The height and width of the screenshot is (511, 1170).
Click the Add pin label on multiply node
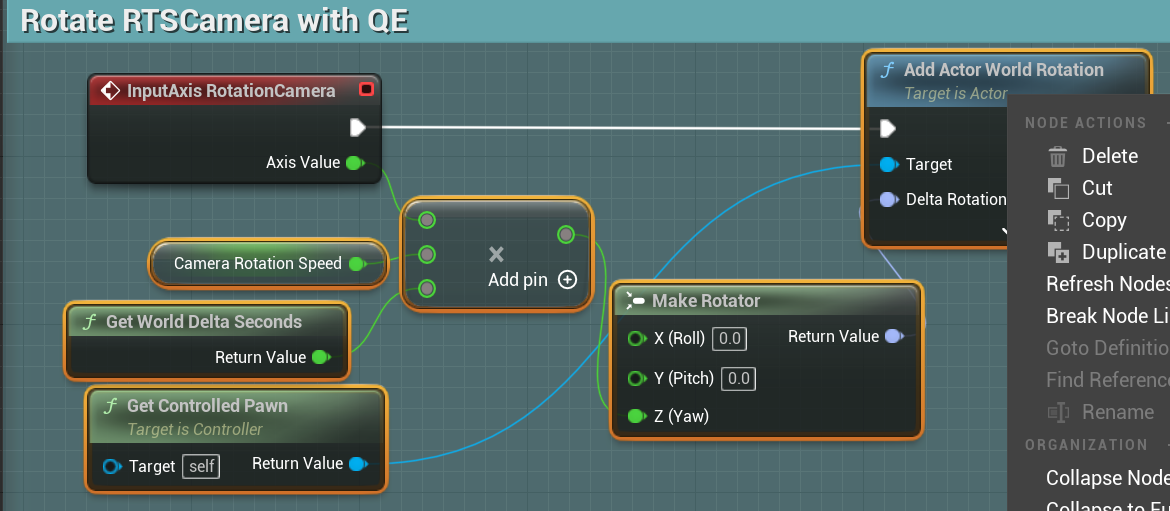point(518,280)
